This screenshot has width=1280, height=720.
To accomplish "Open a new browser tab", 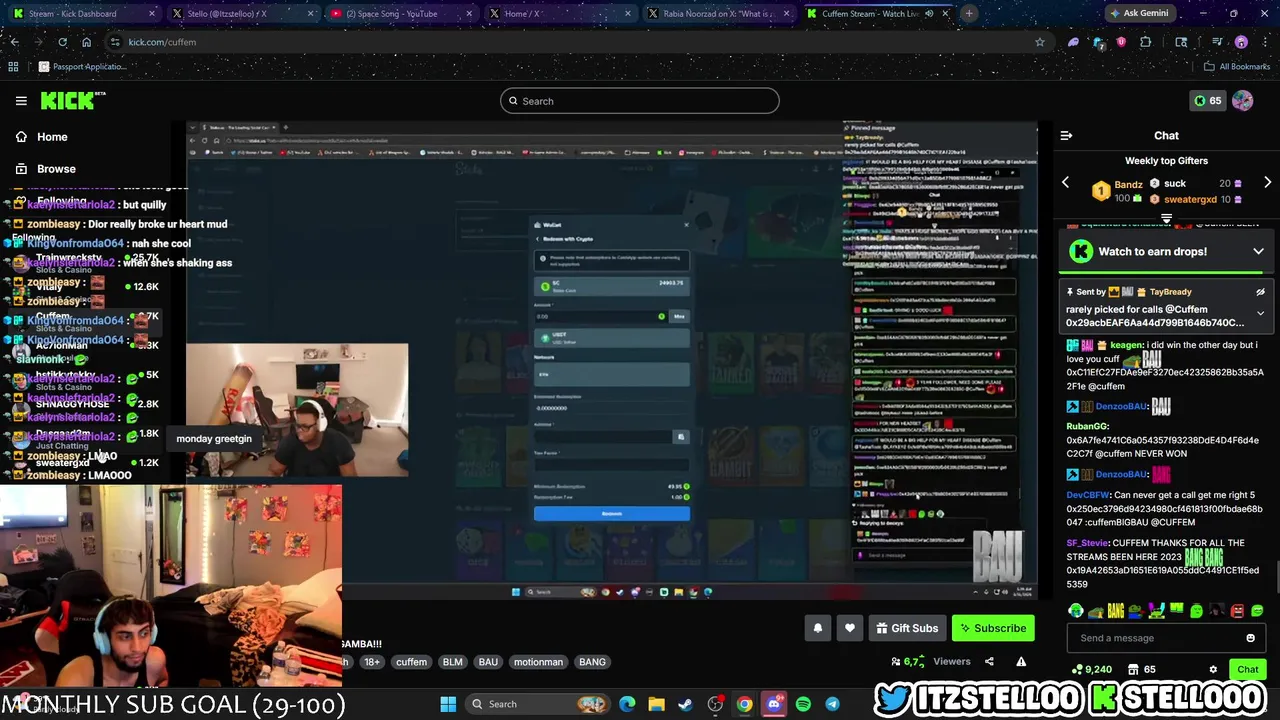I will pos(969,14).
